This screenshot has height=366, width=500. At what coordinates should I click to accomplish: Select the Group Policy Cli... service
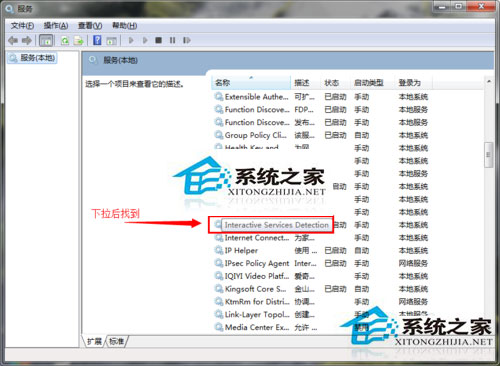pos(256,135)
